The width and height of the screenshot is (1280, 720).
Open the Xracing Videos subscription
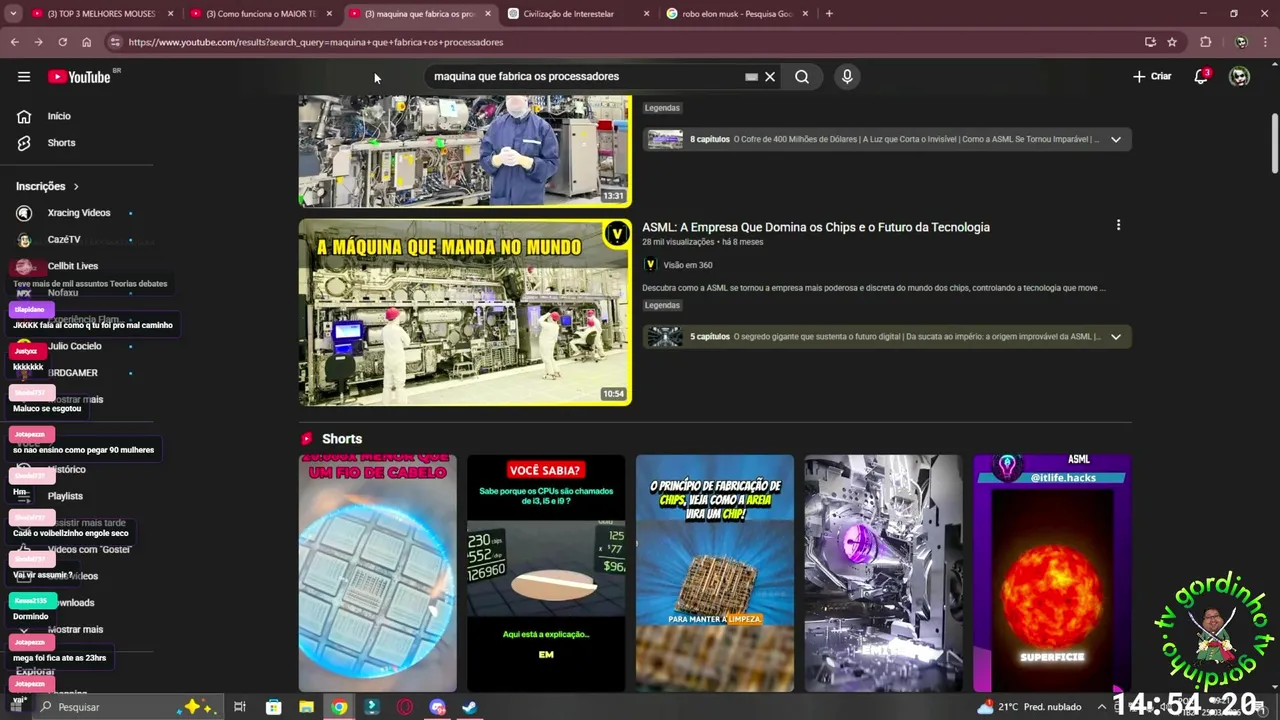tap(78, 213)
